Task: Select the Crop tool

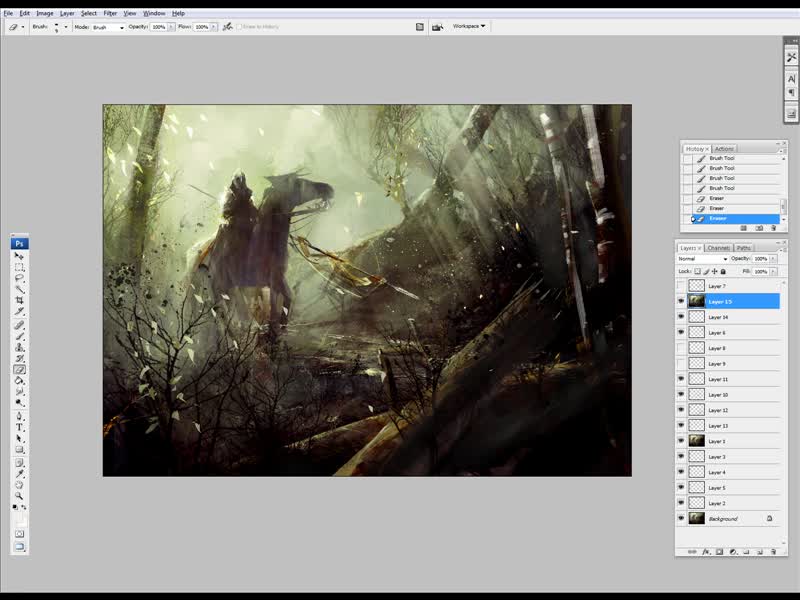Action: [x=19, y=300]
